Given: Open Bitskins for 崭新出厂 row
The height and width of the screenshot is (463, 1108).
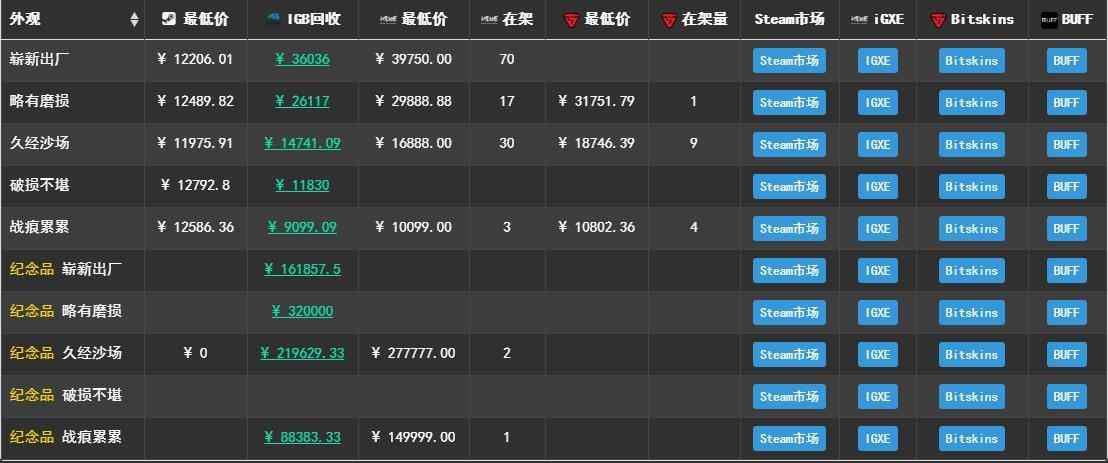Looking at the screenshot, I should pos(972,61).
